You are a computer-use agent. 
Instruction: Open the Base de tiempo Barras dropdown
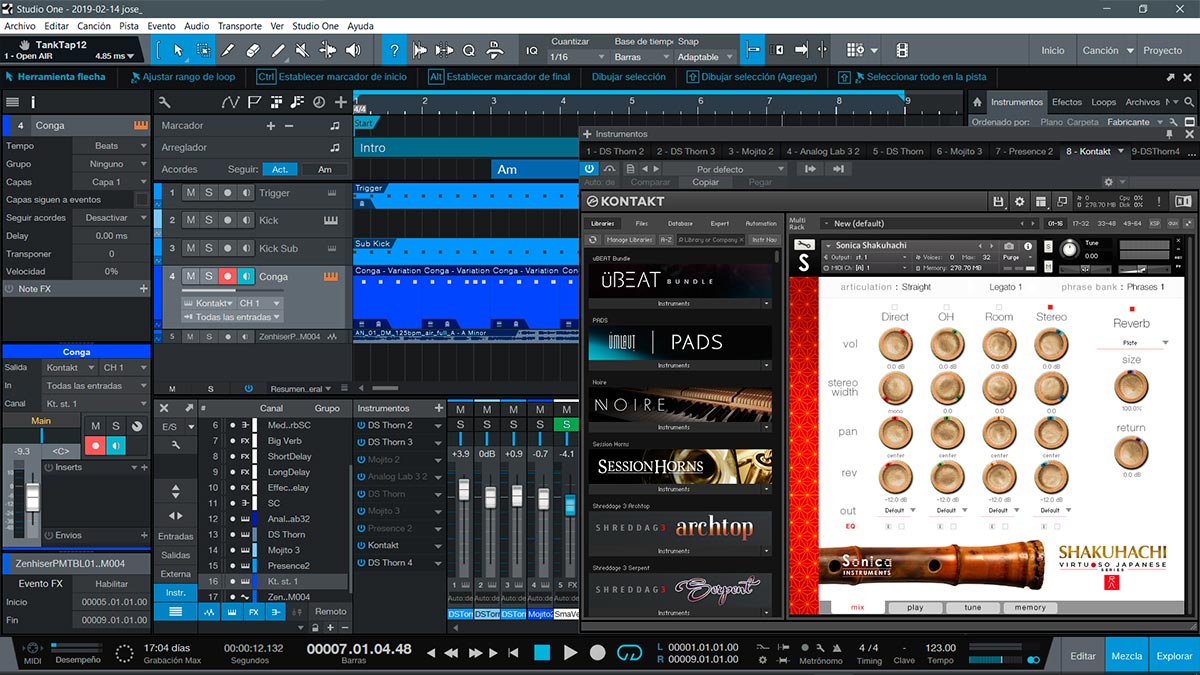[x=640, y=57]
